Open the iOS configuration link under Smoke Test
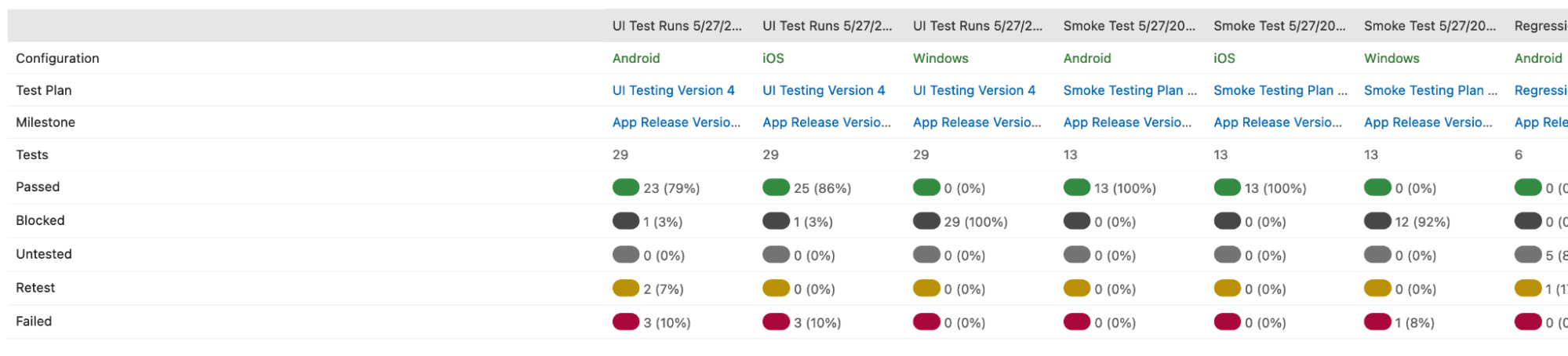This screenshot has height=356, width=1568. click(x=1224, y=58)
